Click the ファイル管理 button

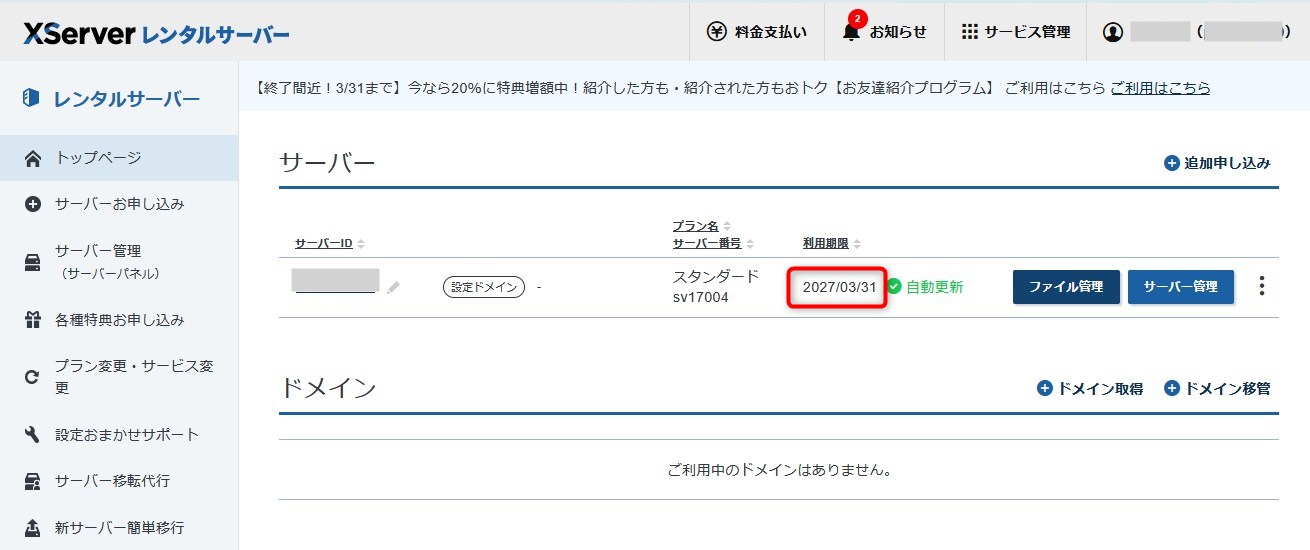[1065, 287]
